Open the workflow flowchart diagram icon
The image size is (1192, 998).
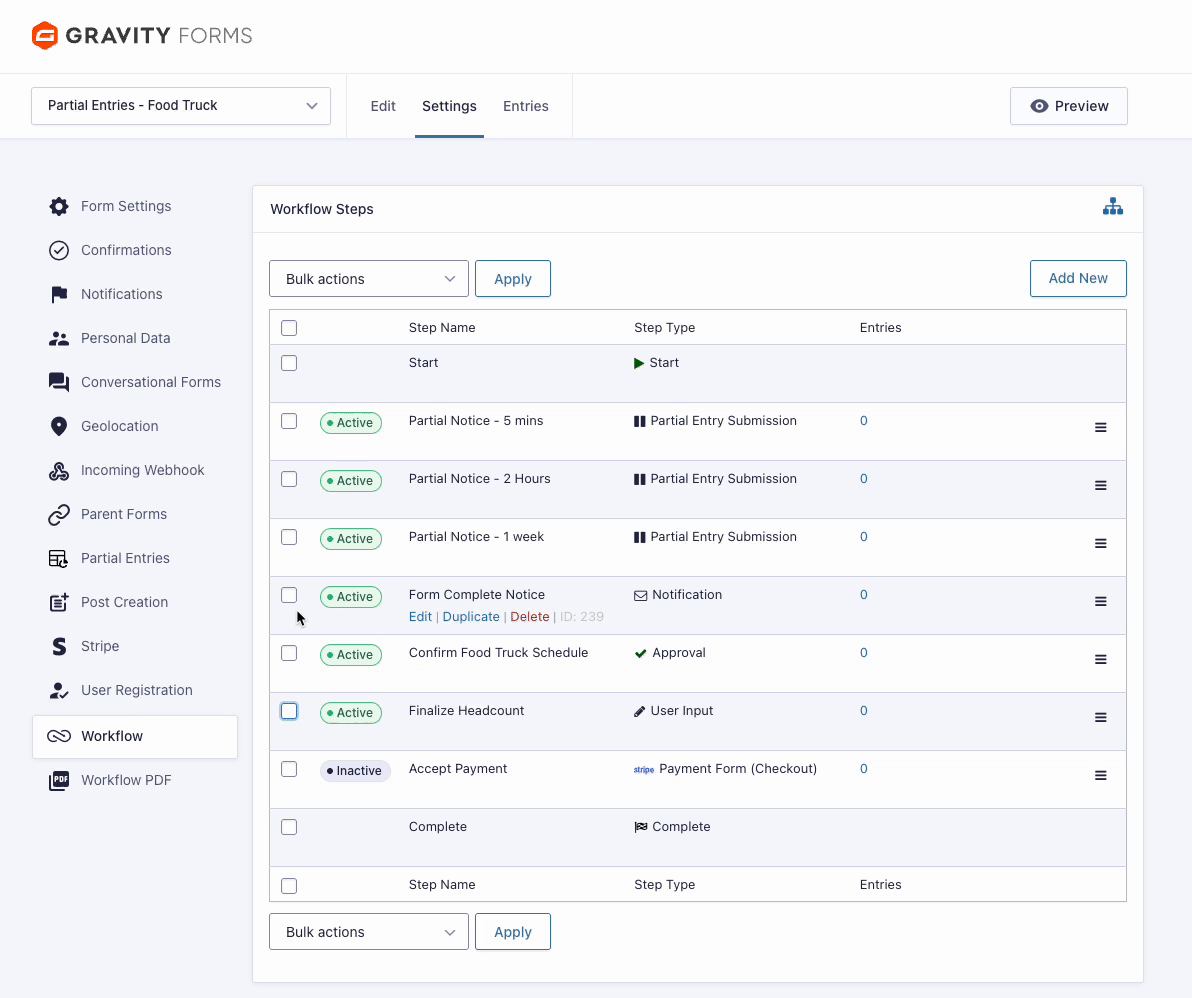click(1112, 207)
